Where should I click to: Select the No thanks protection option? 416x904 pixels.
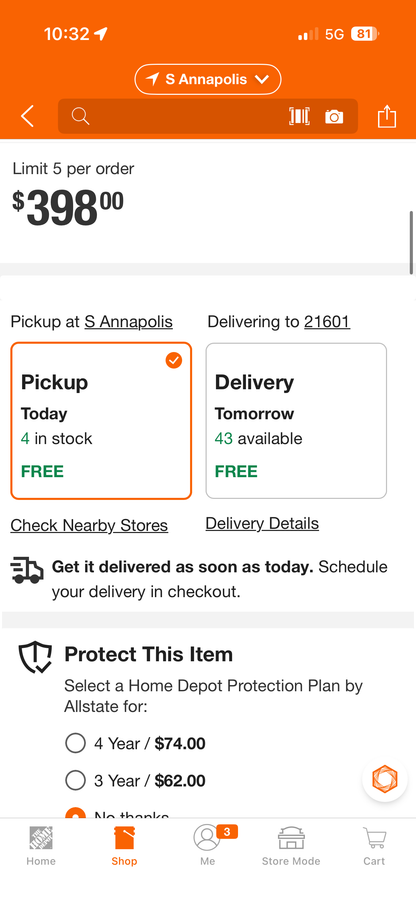coord(75,814)
